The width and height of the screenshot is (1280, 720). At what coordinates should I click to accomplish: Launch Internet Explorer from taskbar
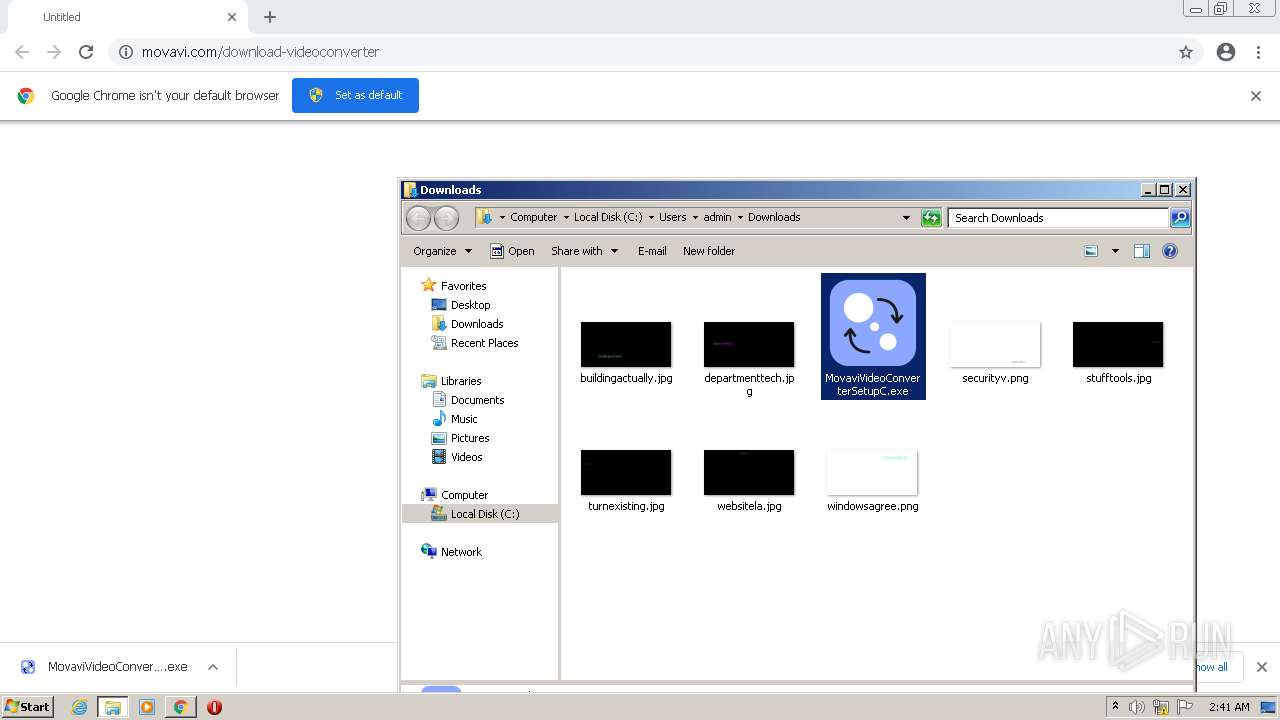[x=79, y=707]
